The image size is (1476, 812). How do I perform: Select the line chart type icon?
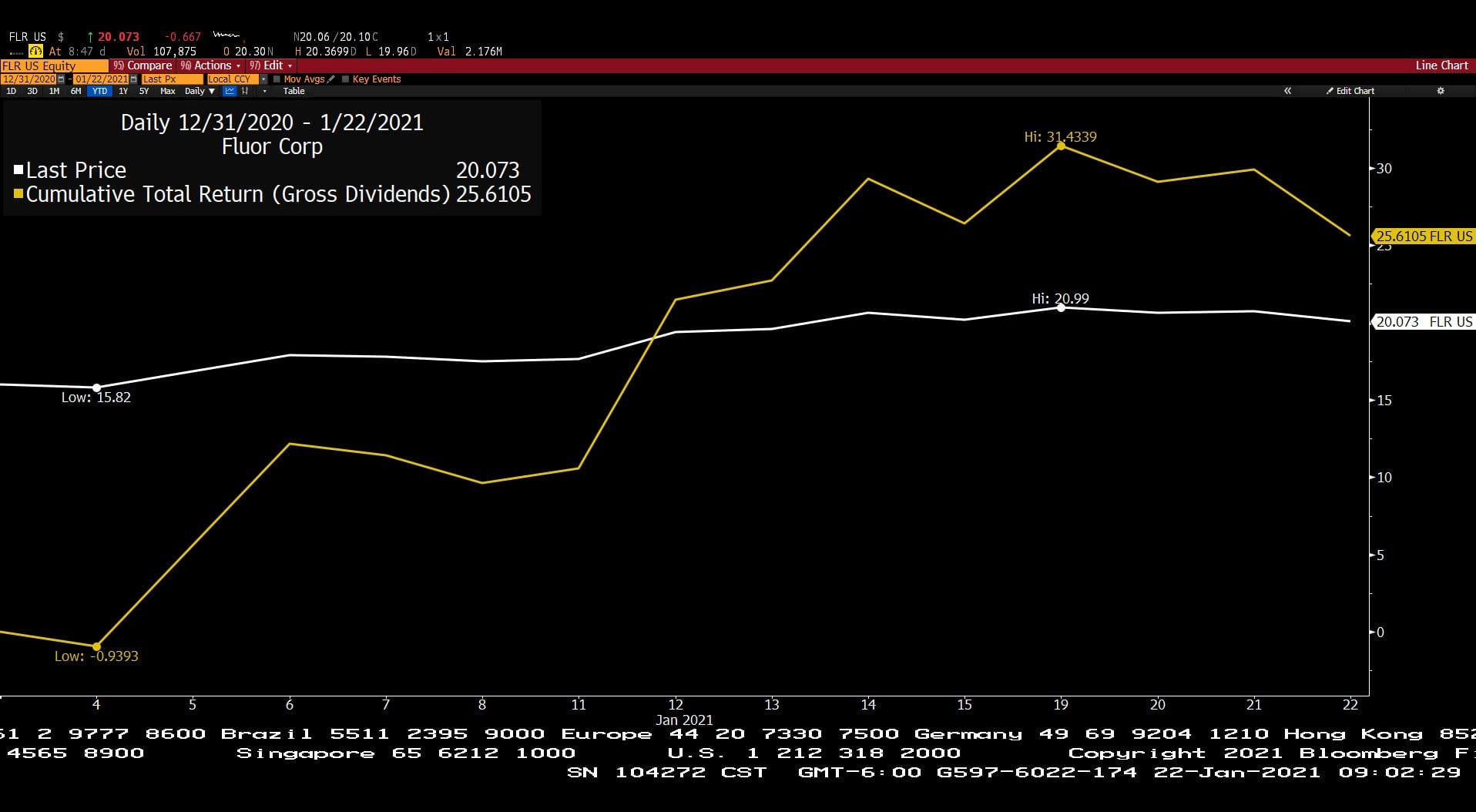(x=229, y=91)
